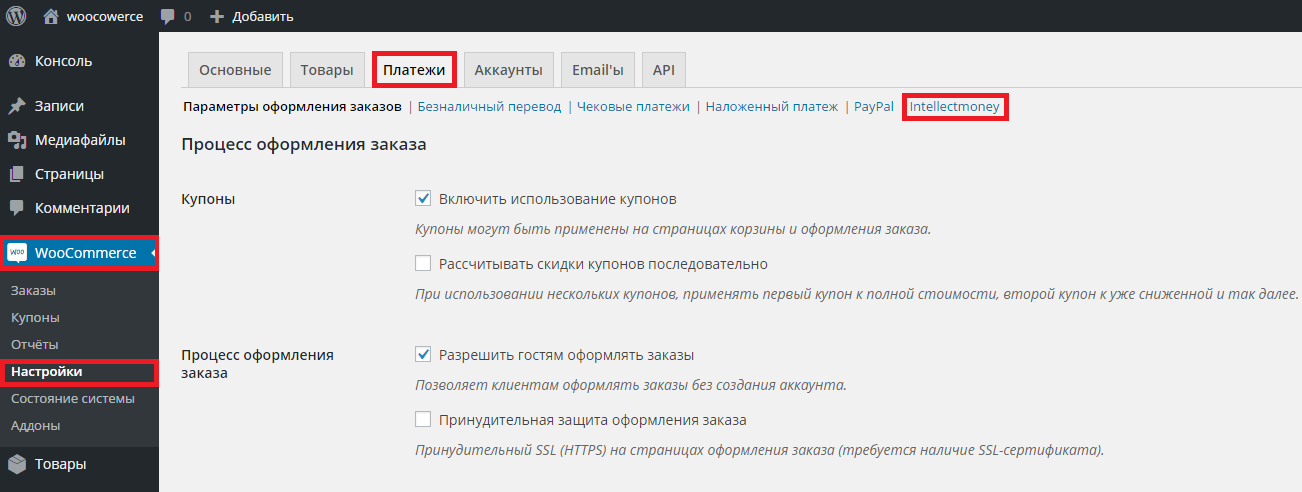Switch to the Товары settings tab
This screenshot has width=1302, height=492.
click(x=326, y=70)
